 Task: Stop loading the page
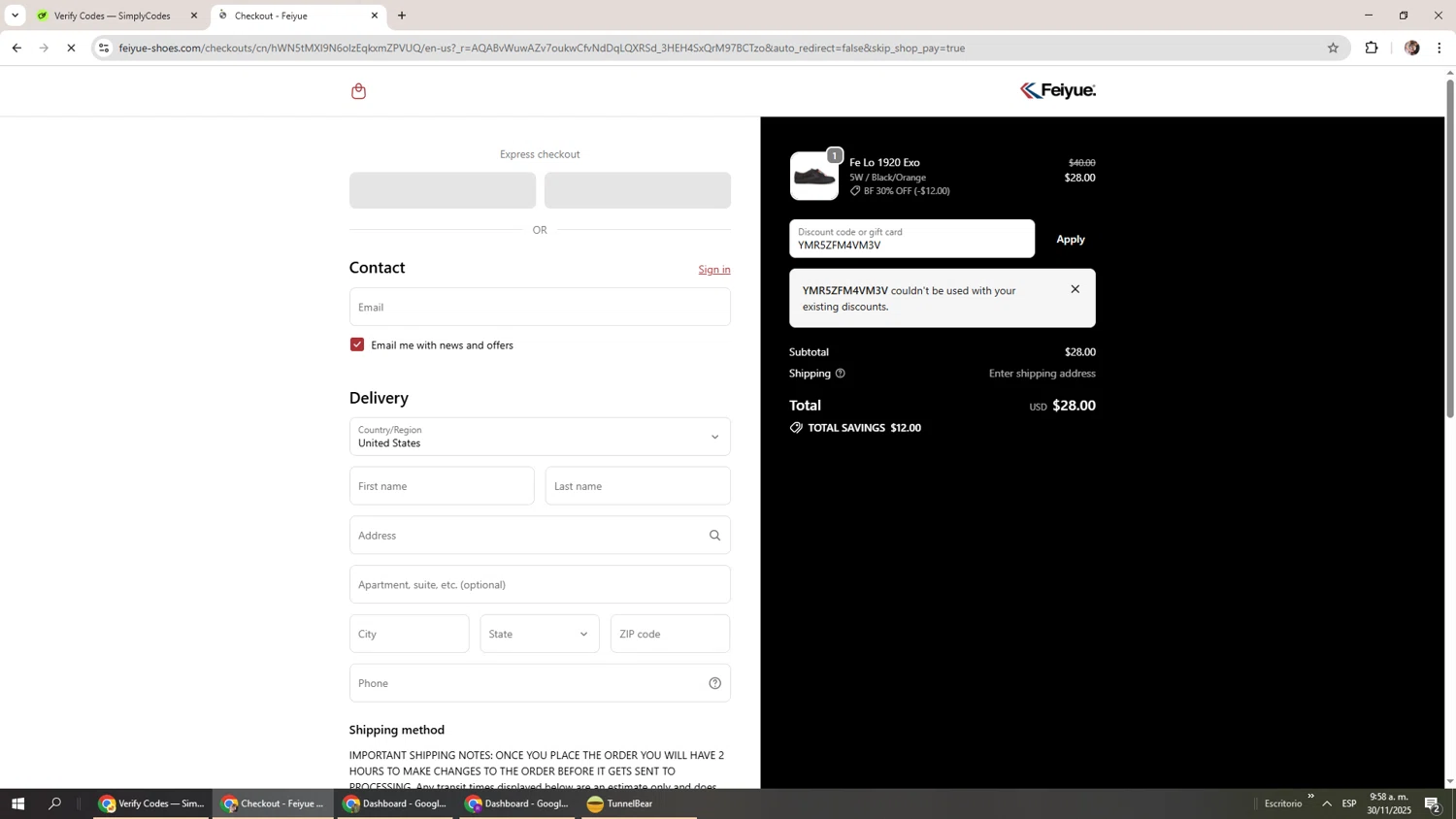(71, 48)
